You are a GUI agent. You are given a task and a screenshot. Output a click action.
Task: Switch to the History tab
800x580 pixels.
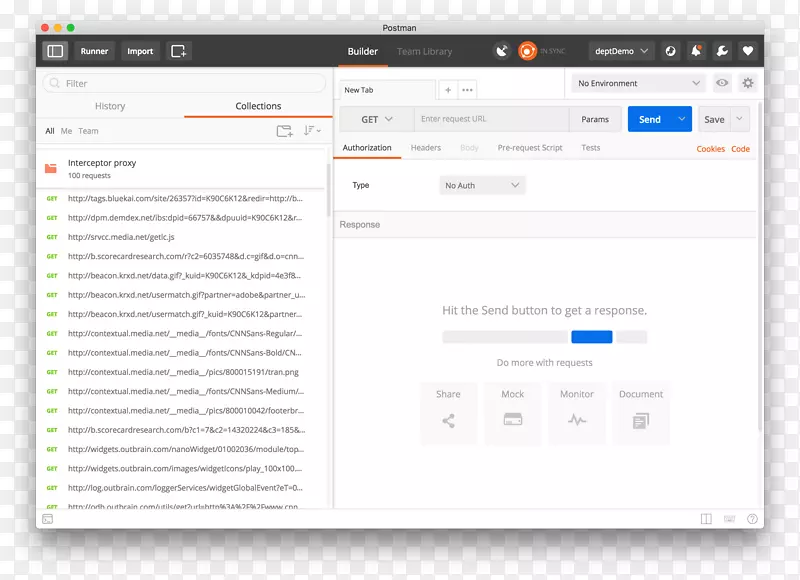pos(110,106)
